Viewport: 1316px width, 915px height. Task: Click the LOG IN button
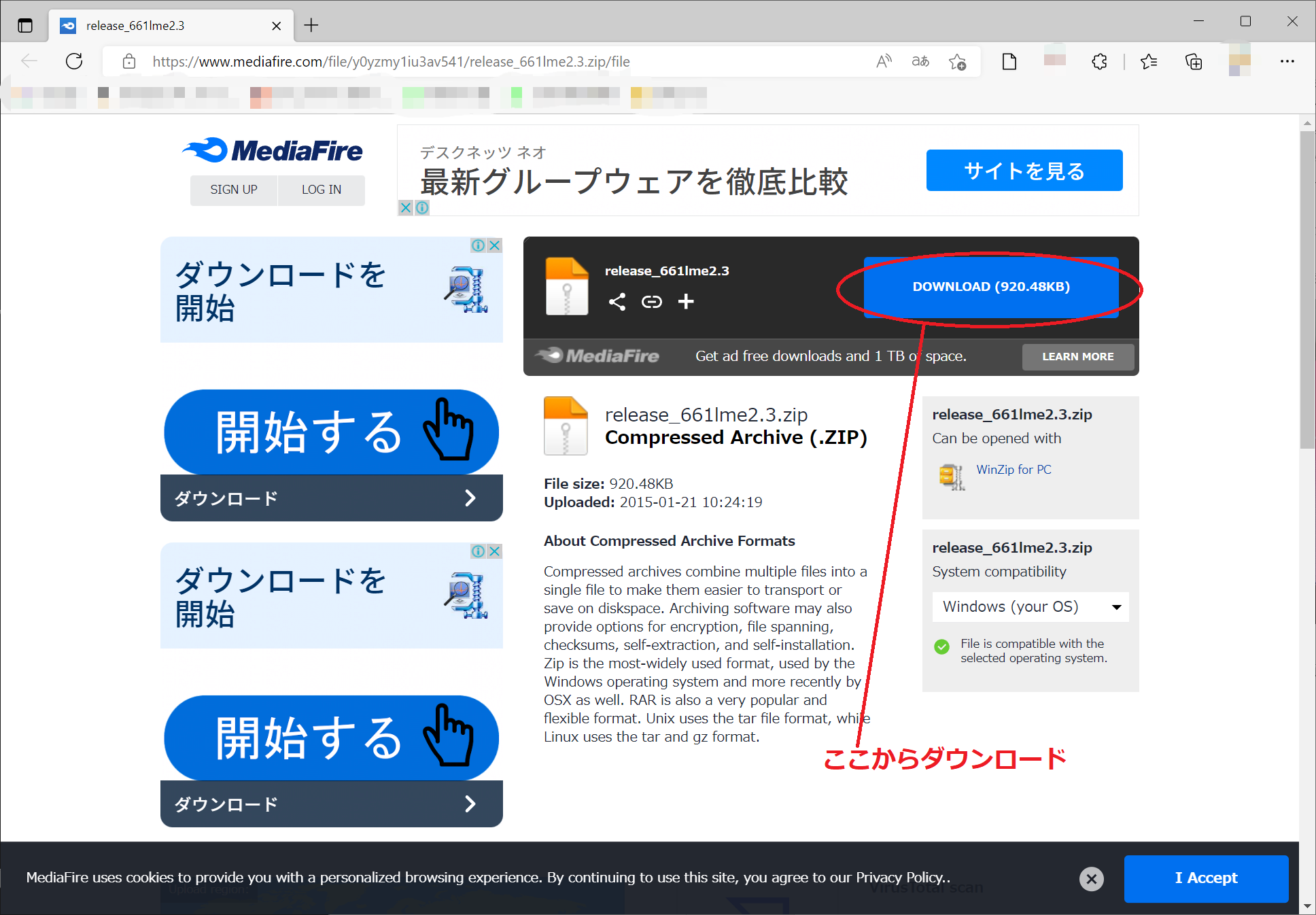[x=322, y=190]
